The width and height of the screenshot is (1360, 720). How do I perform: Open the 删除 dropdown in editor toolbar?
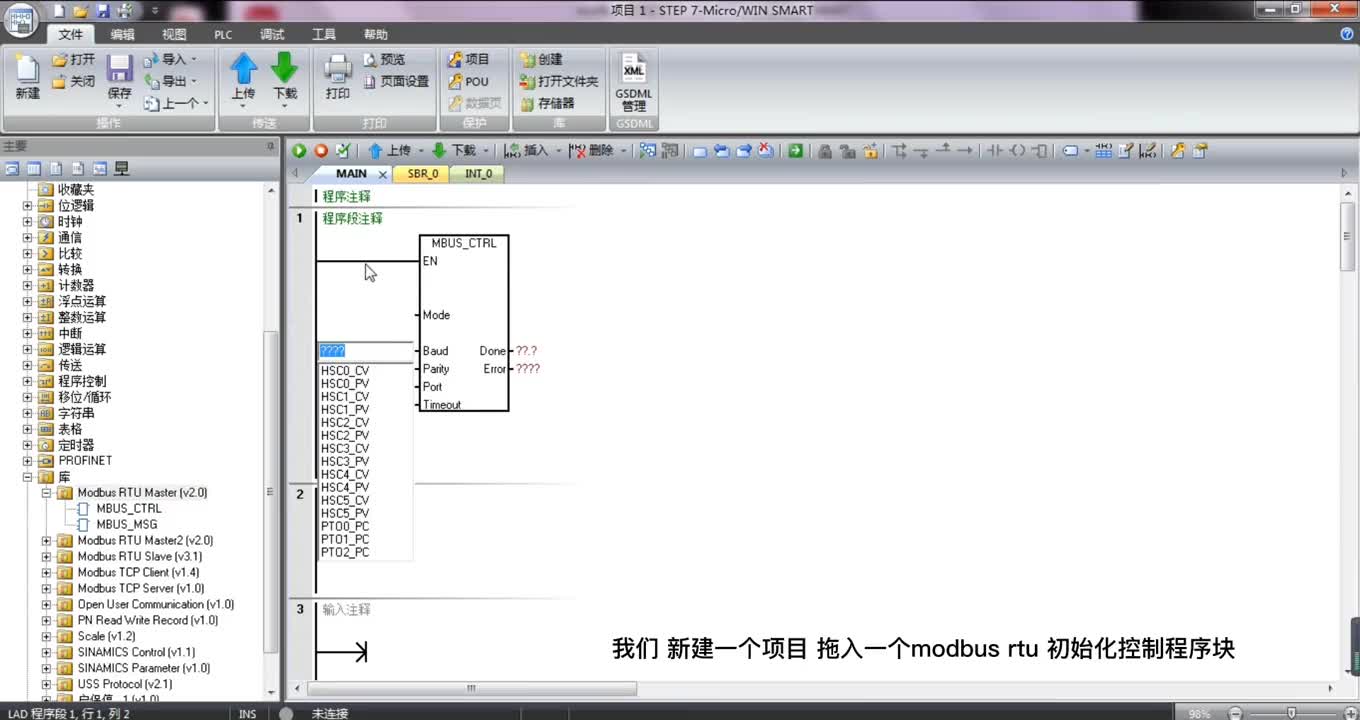tap(623, 151)
